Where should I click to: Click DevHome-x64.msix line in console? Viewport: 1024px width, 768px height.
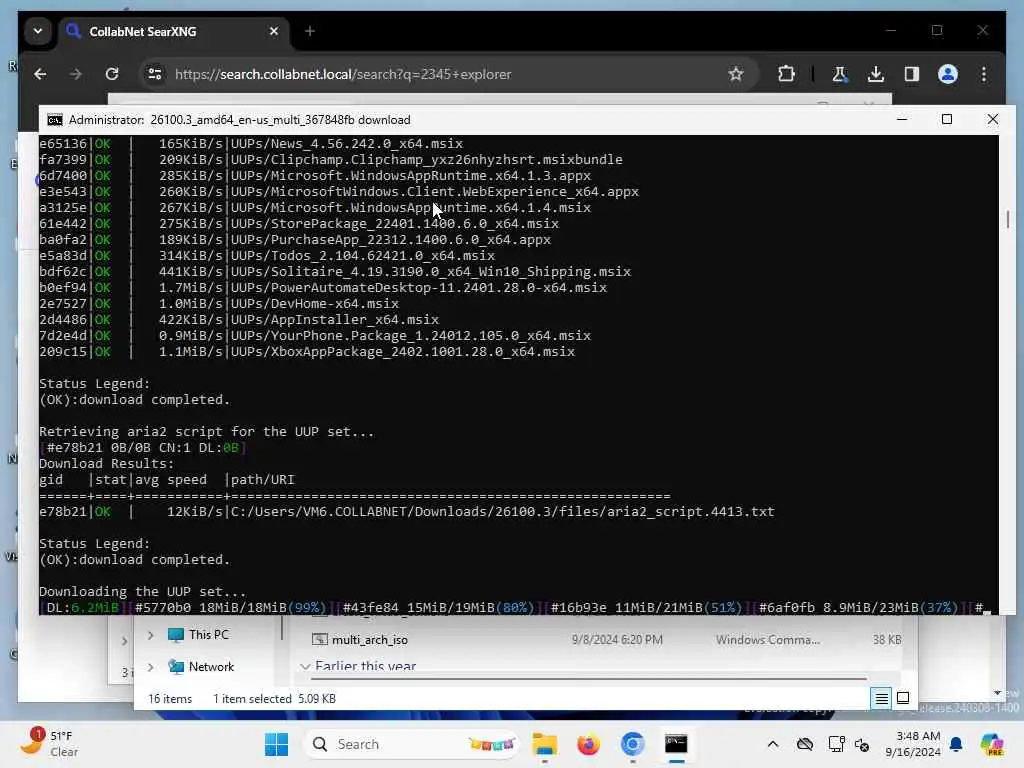coord(219,304)
